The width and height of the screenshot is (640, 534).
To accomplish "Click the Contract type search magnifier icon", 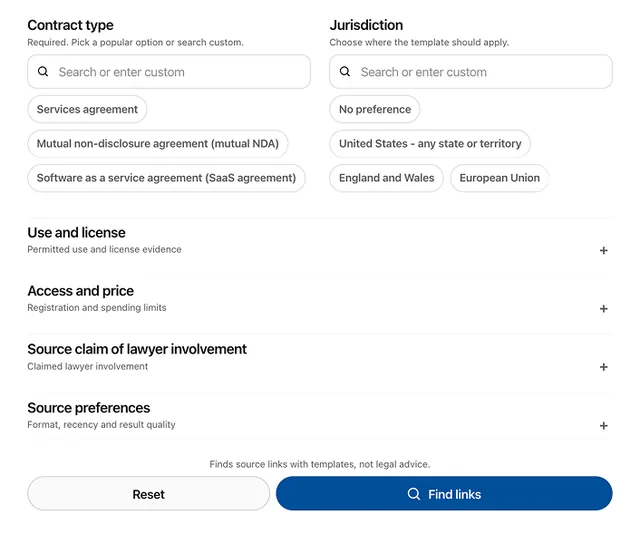I will point(43,71).
